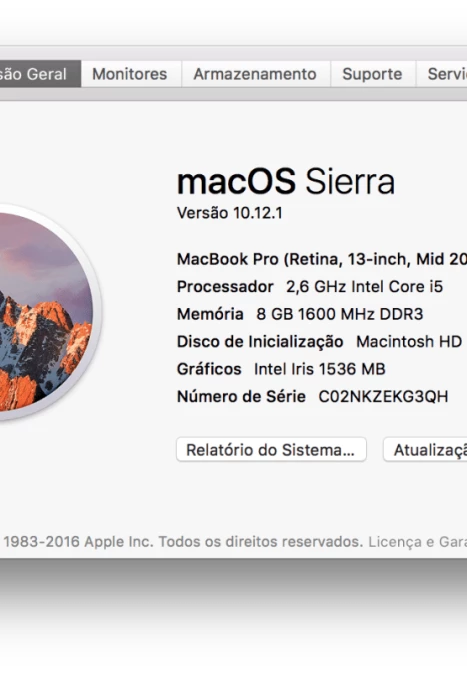The width and height of the screenshot is (467, 674).
Task: Click the 2,6 GHz Intel Core i5 value
Action: (x=365, y=287)
